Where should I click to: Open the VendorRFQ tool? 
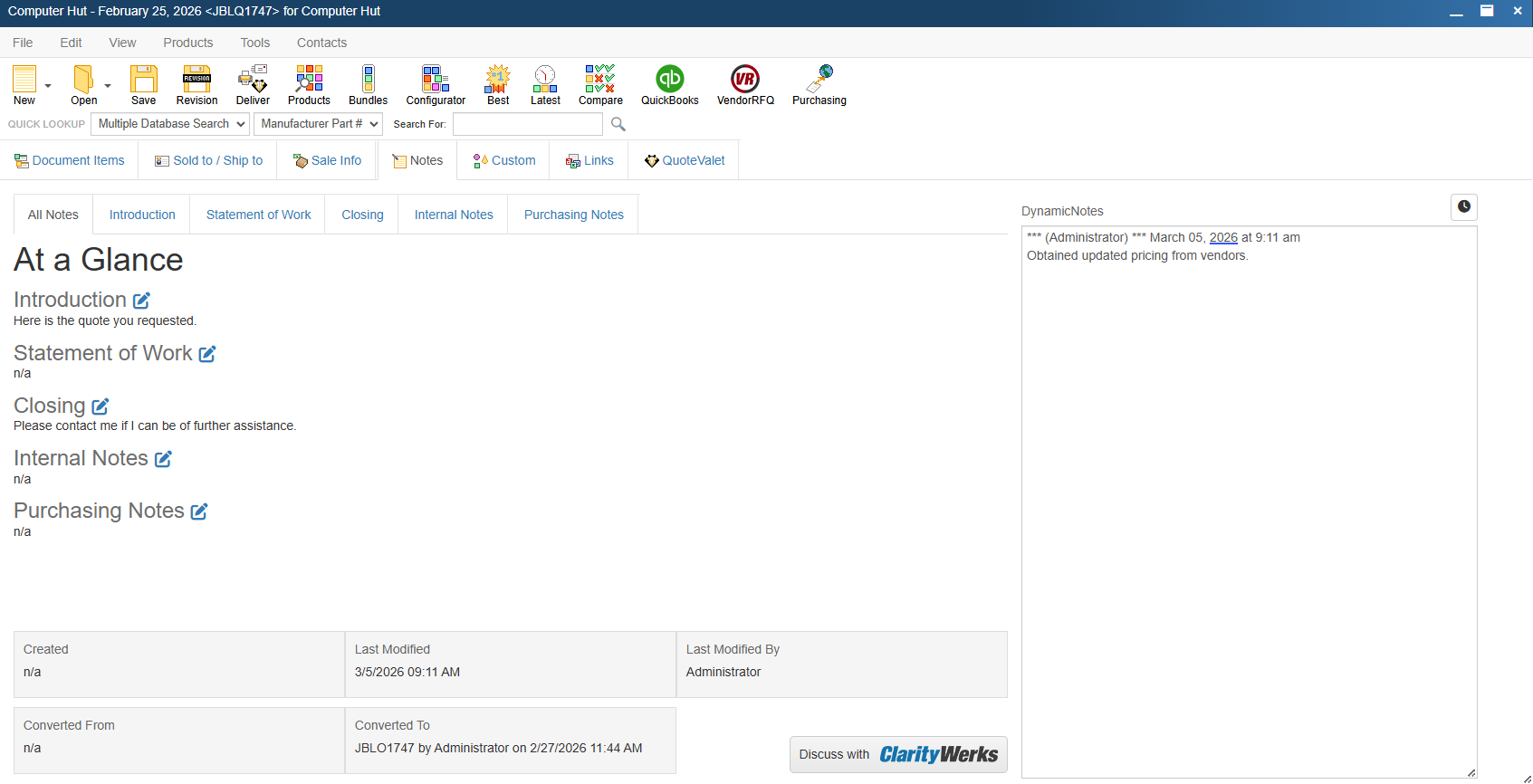tap(745, 85)
